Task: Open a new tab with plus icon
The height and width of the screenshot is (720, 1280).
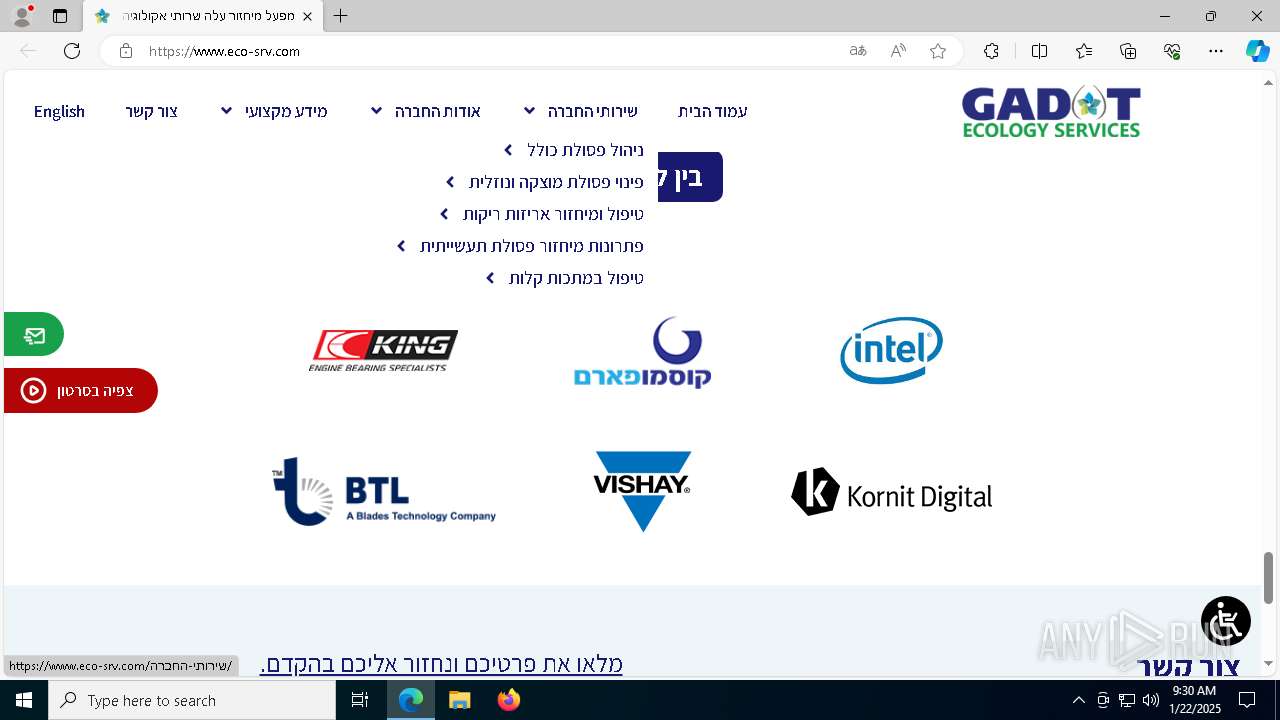Action: click(x=341, y=16)
